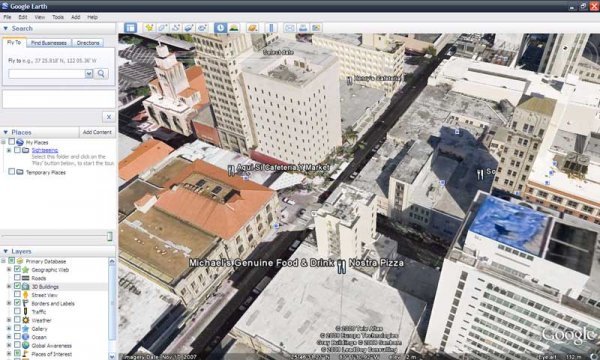The height and width of the screenshot is (360, 600).
Task: Toggle the sidebar visibility icon
Action: click(130, 28)
